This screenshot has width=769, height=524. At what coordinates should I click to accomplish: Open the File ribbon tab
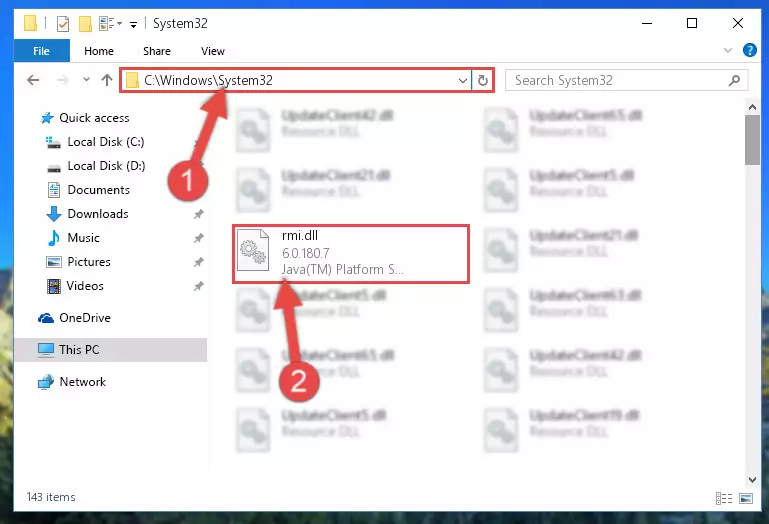42,51
